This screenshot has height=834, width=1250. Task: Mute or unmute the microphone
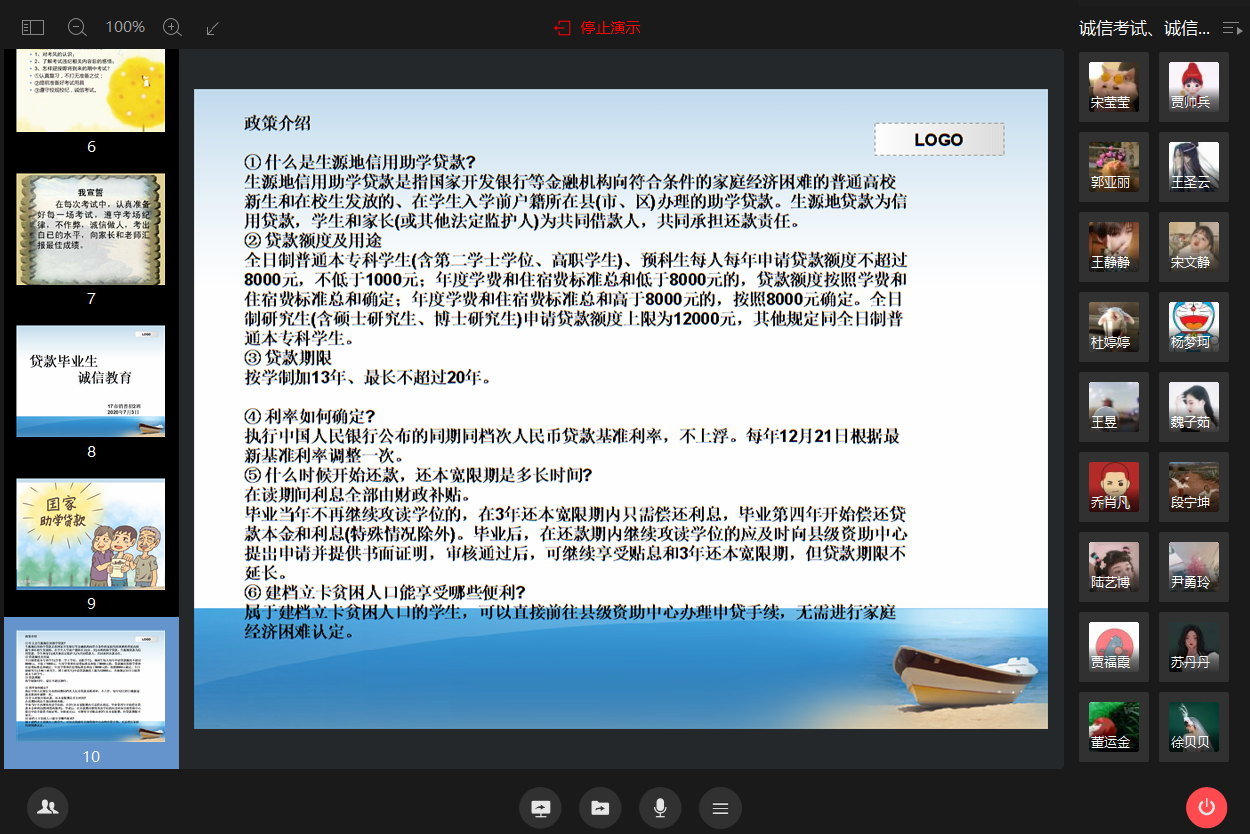(660, 808)
